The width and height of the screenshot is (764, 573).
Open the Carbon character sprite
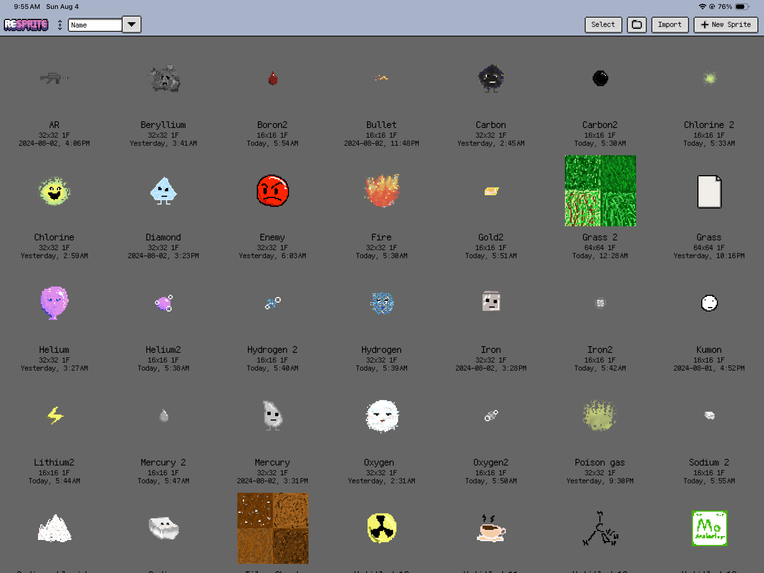(x=491, y=78)
